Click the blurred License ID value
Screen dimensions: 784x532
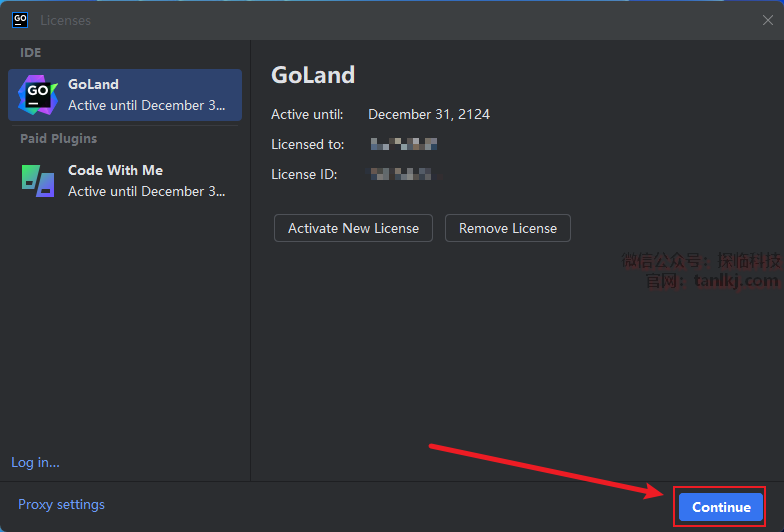click(x=401, y=174)
